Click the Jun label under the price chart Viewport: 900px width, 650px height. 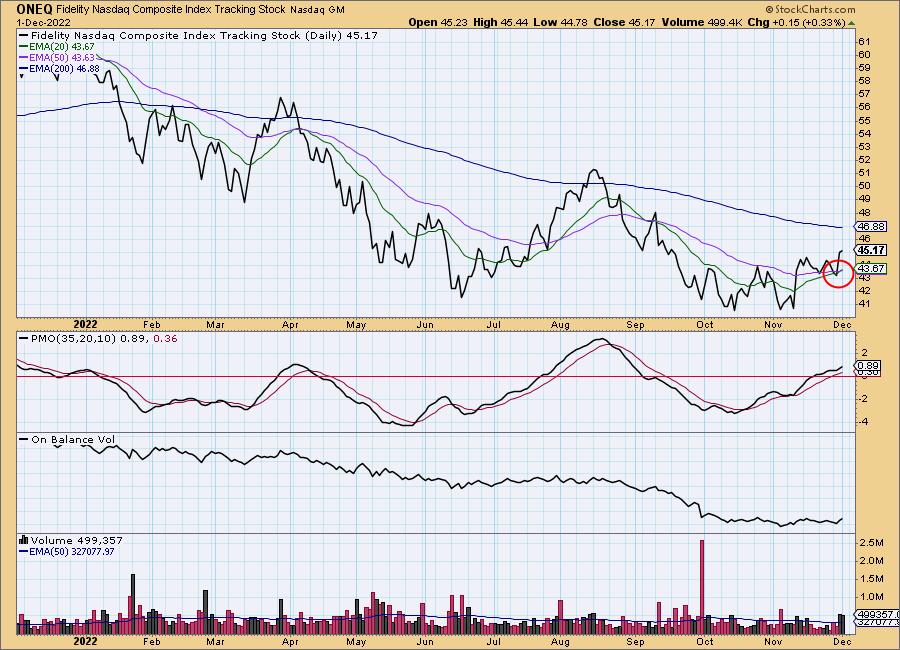[x=425, y=324]
